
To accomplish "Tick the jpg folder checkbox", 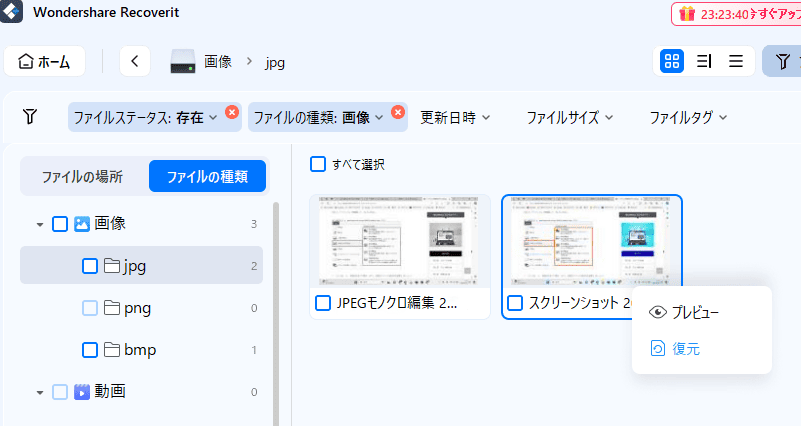I will pos(90,266).
